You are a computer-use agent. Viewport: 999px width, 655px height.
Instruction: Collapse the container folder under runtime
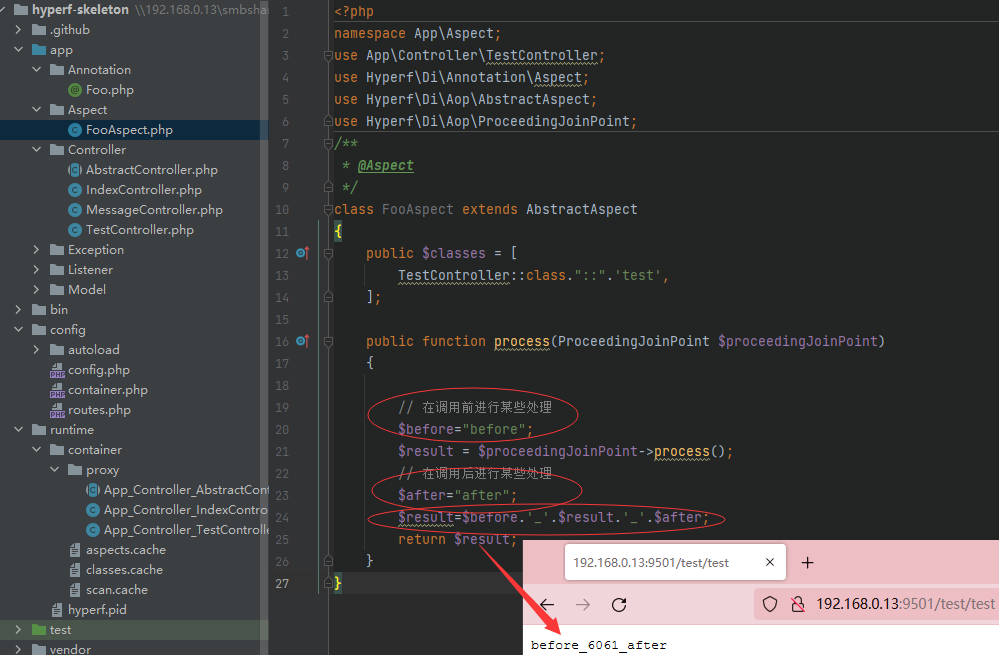coord(36,450)
